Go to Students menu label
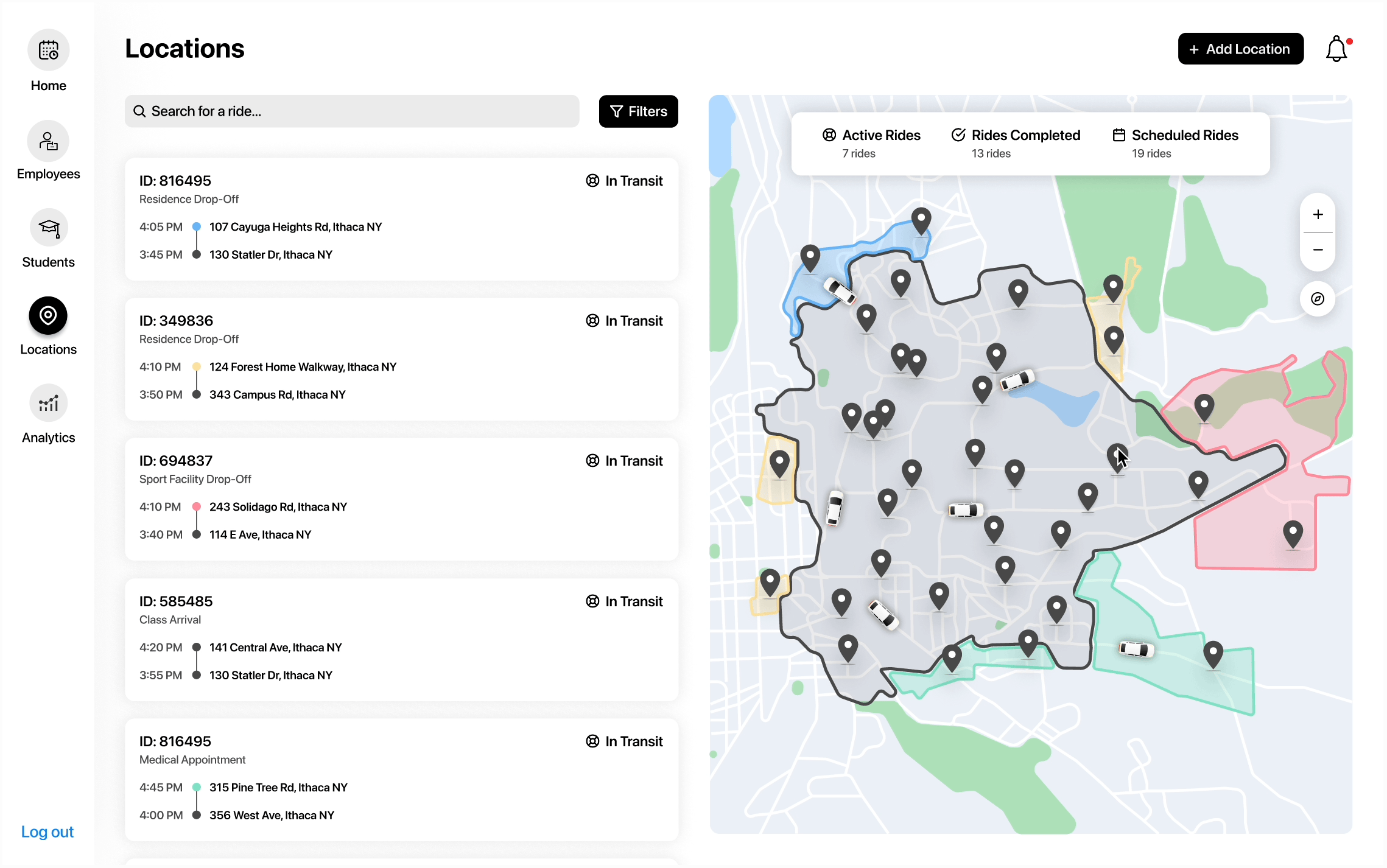Viewport: 1387px width, 868px height. coord(49,262)
